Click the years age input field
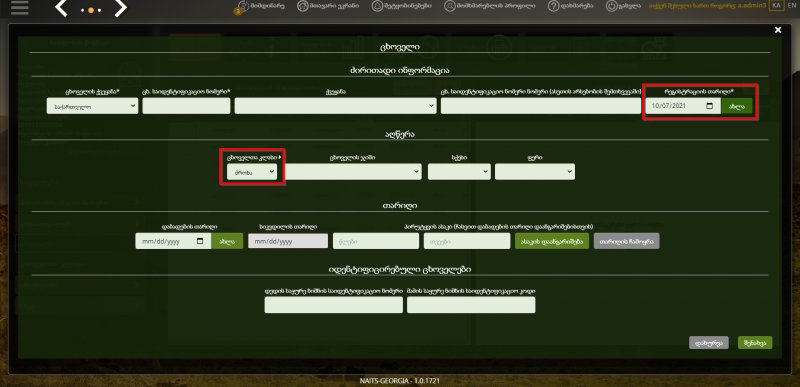The width and height of the screenshot is (800, 387). click(x=376, y=241)
